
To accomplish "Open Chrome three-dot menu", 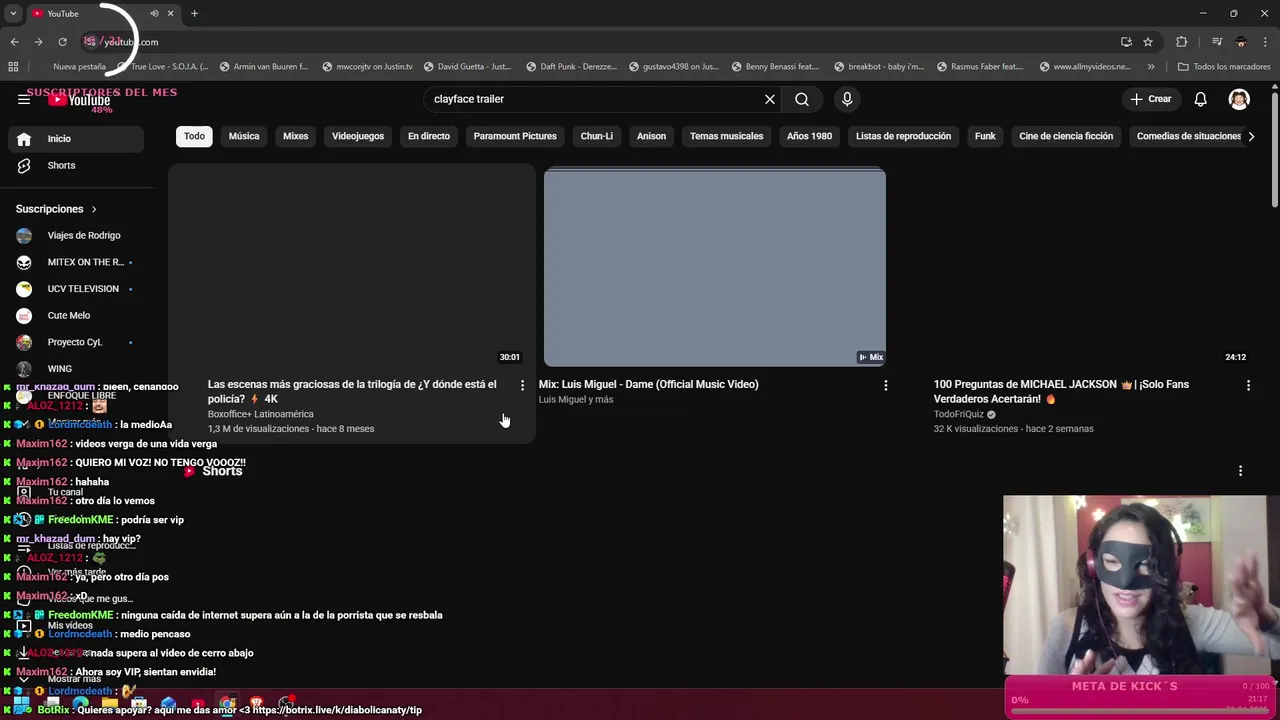I will [1266, 42].
